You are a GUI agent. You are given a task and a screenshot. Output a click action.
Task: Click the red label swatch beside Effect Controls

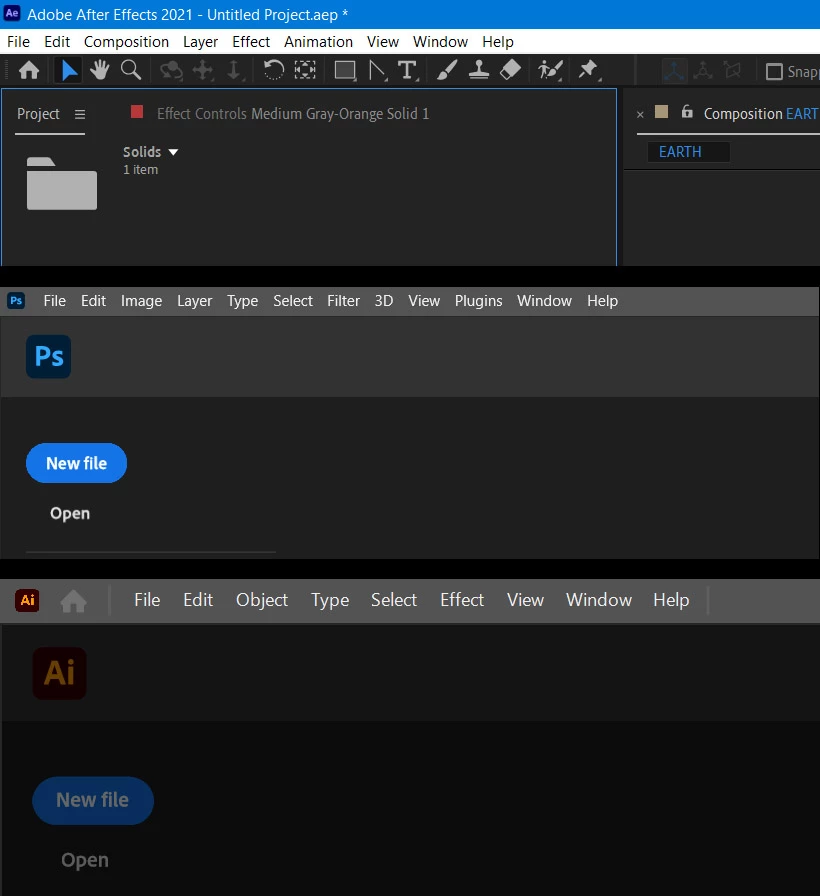pos(137,111)
